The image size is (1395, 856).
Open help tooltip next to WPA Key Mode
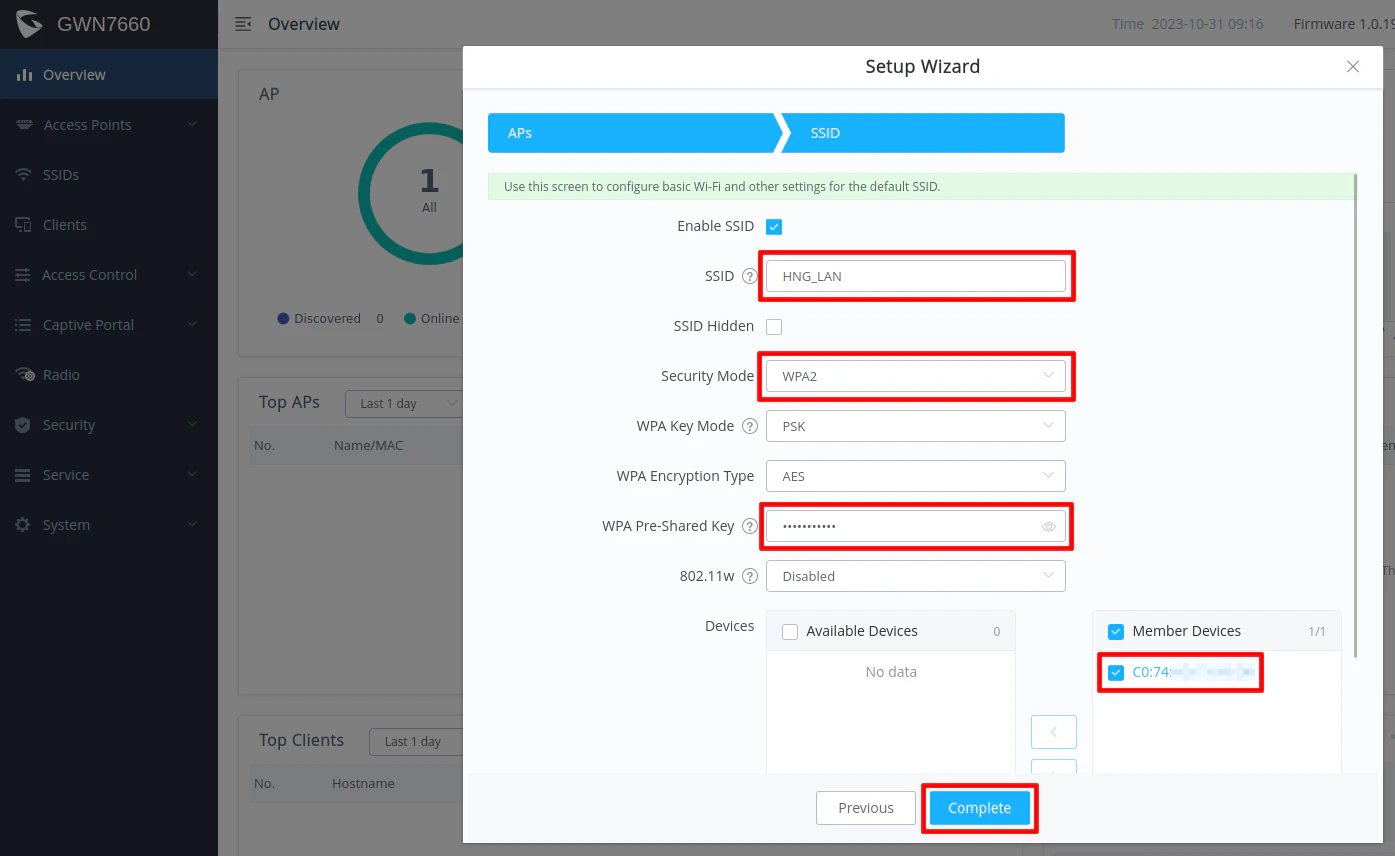pyautogui.click(x=750, y=426)
